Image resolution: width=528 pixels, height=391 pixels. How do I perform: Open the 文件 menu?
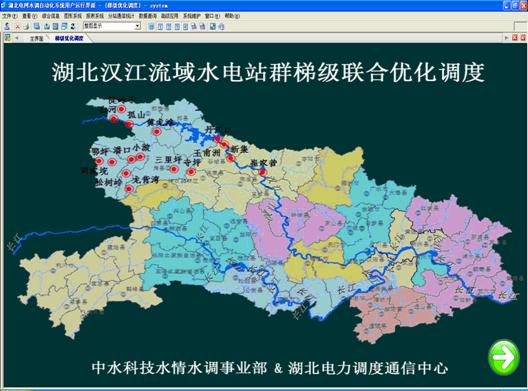(9, 16)
